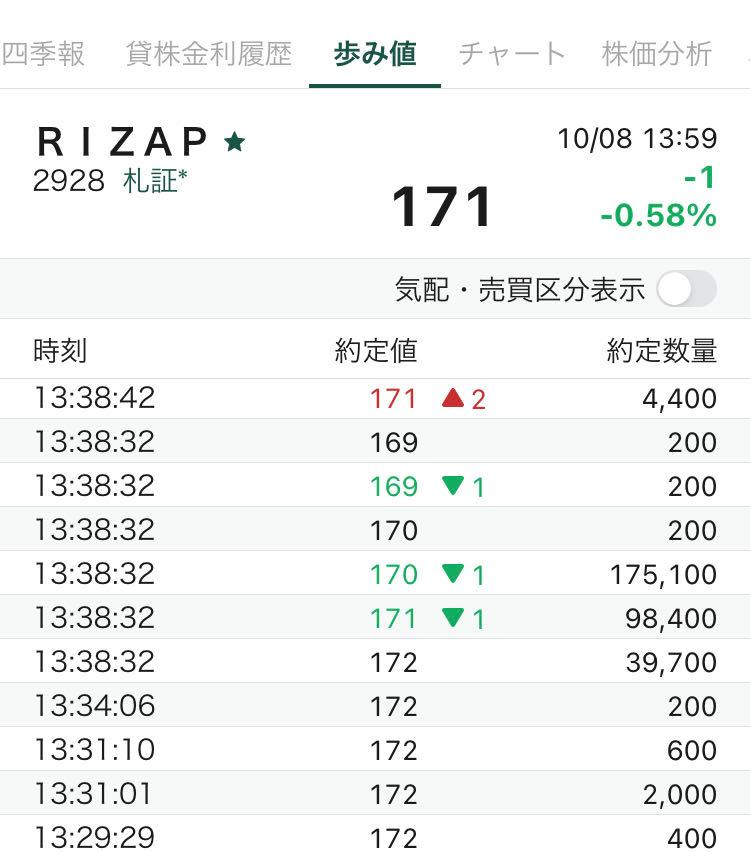Image resolution: width=750 pixels, height=852 pixels.
Task: Select the 歩み値 tab
Action: tap(375, 54)
